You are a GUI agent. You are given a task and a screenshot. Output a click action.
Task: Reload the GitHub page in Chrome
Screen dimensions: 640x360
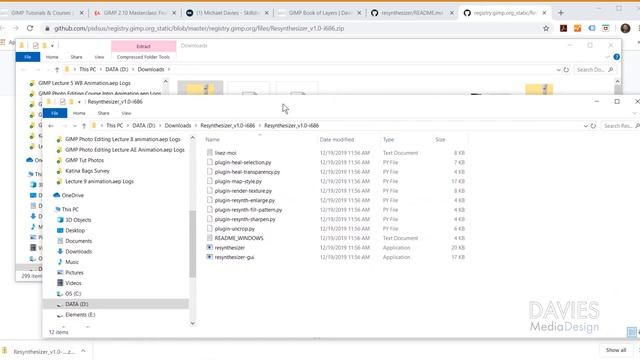pyautogui.click(x=30, y=28)
